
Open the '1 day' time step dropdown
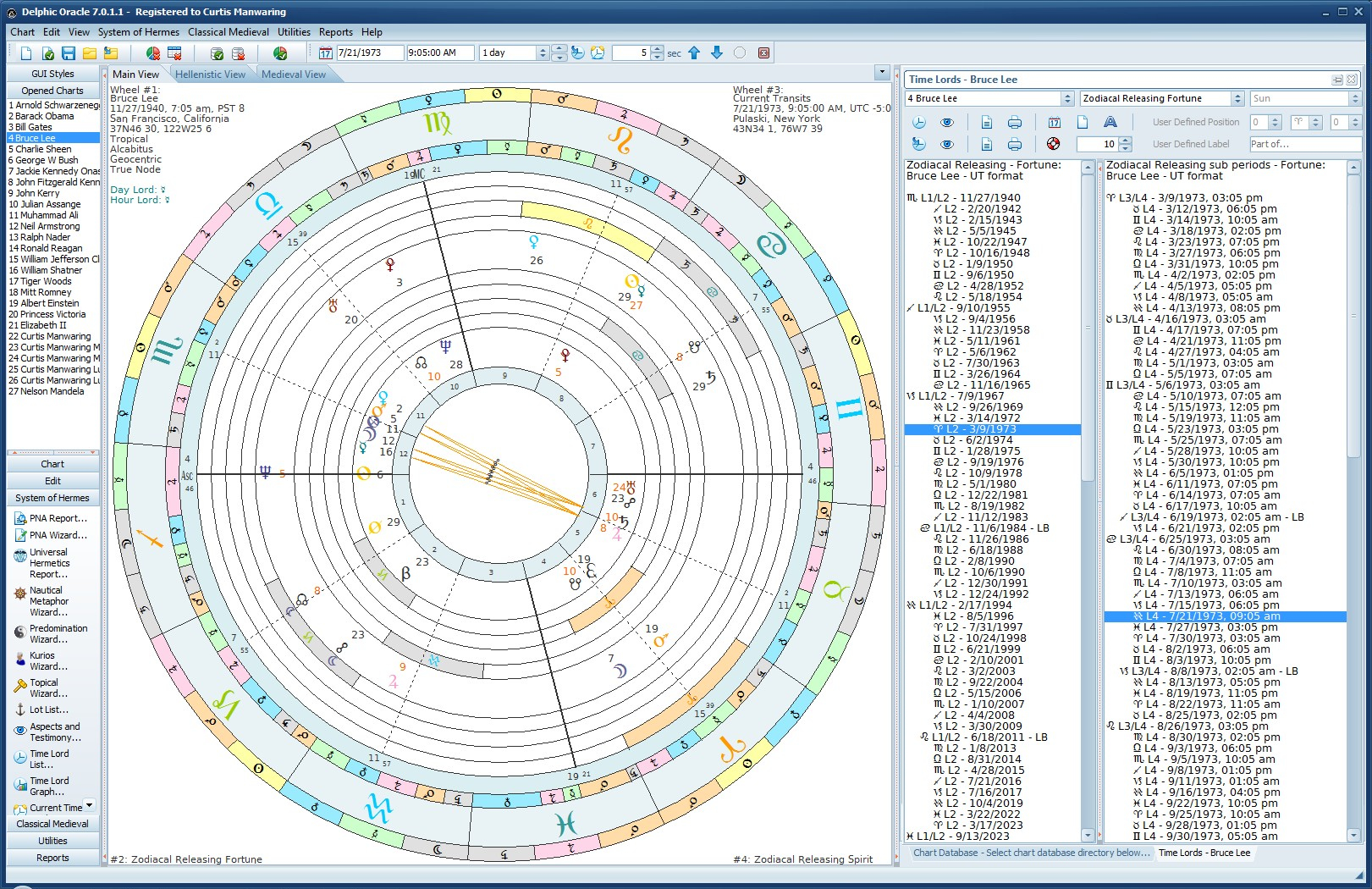click(x=543, y=52)
